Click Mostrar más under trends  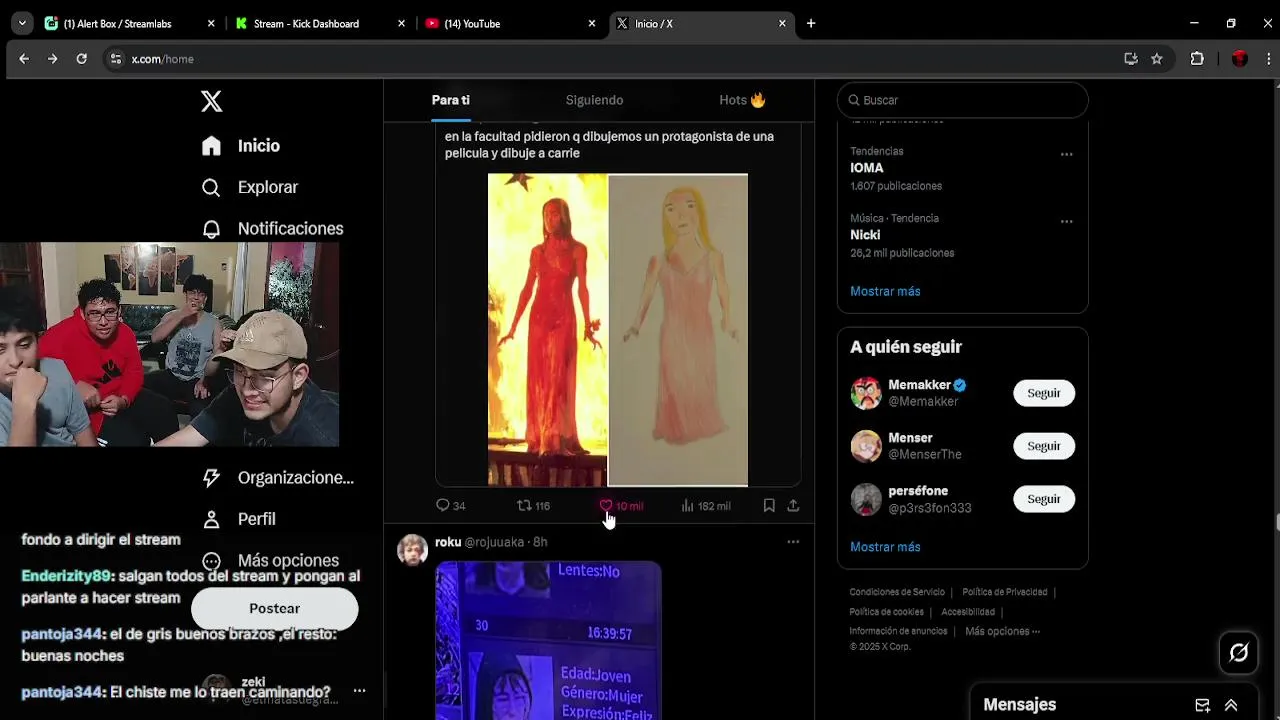[x=885, y=291]
